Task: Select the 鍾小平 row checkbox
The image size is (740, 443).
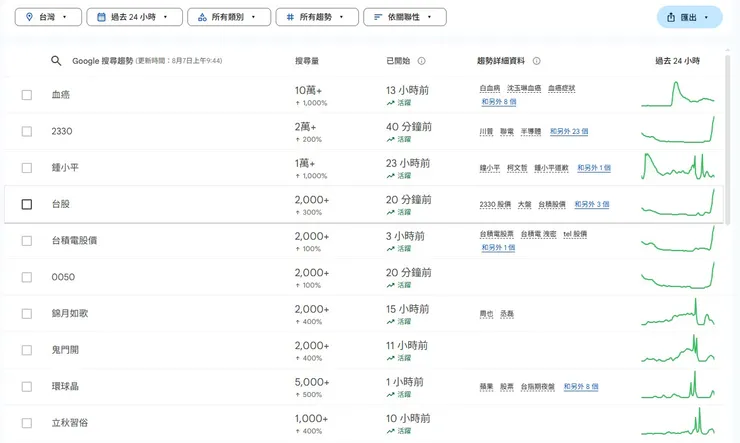Action: tap(27, 168)
